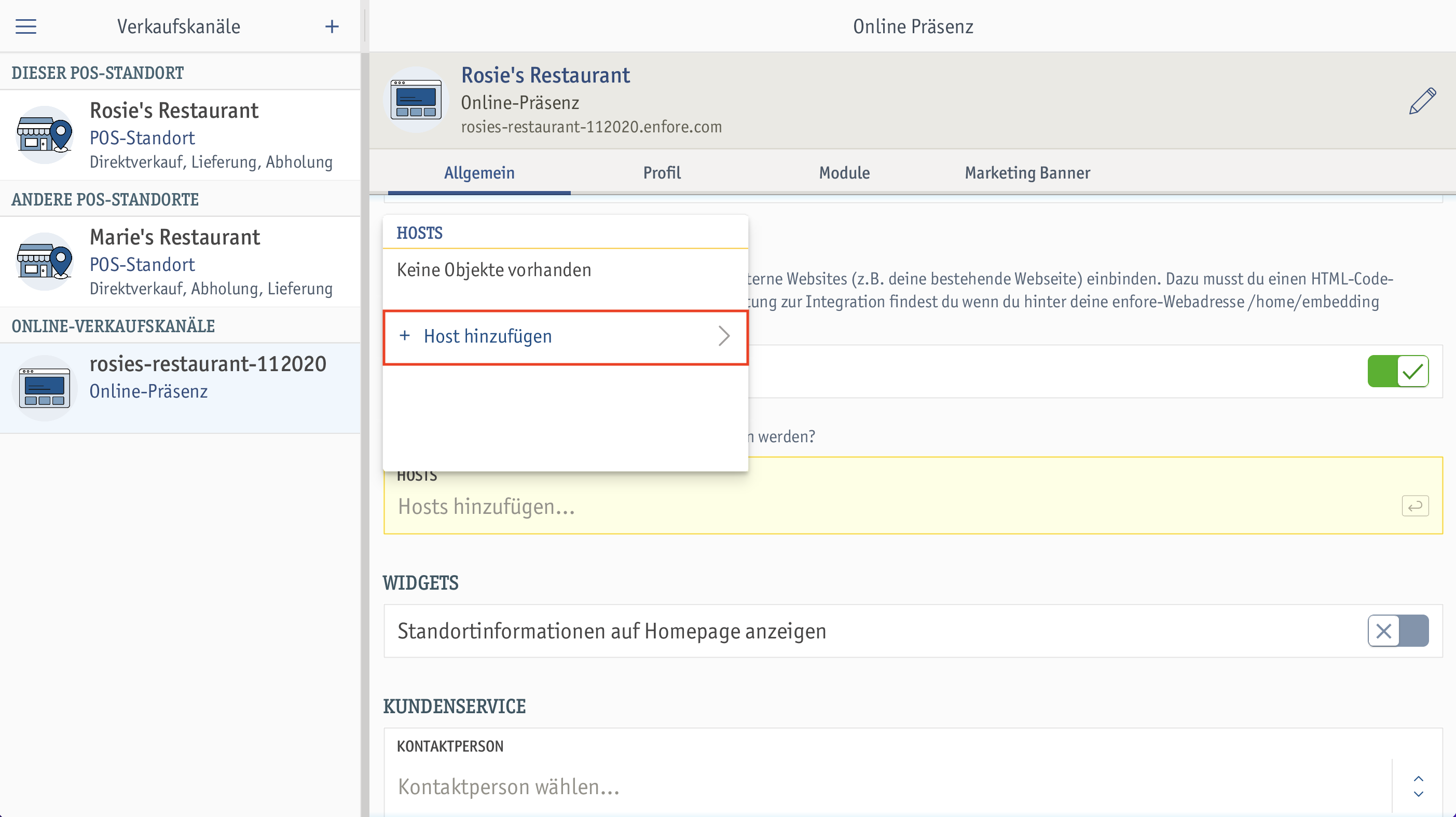Switch to the Allgemein tab
The image size is (1456, 817).
(479, 172)
